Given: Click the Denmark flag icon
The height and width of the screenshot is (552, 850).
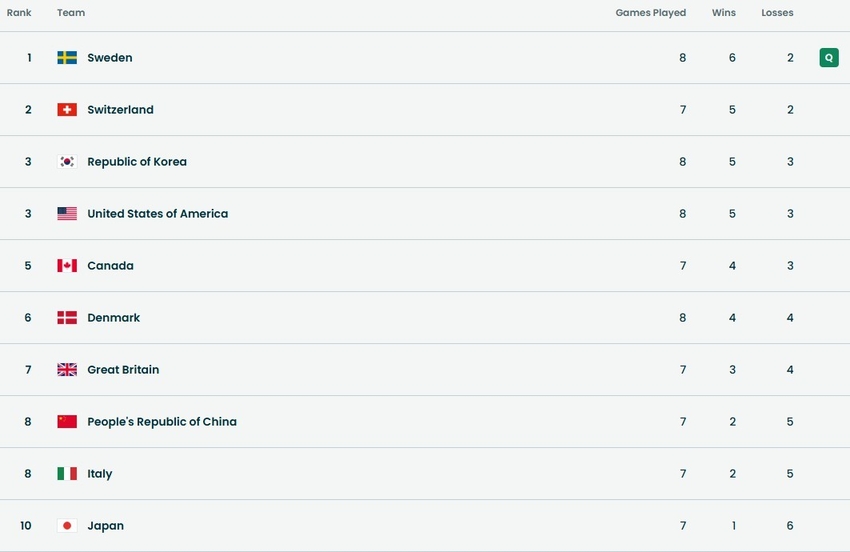Looking at the screenshot, I should 67,318.
